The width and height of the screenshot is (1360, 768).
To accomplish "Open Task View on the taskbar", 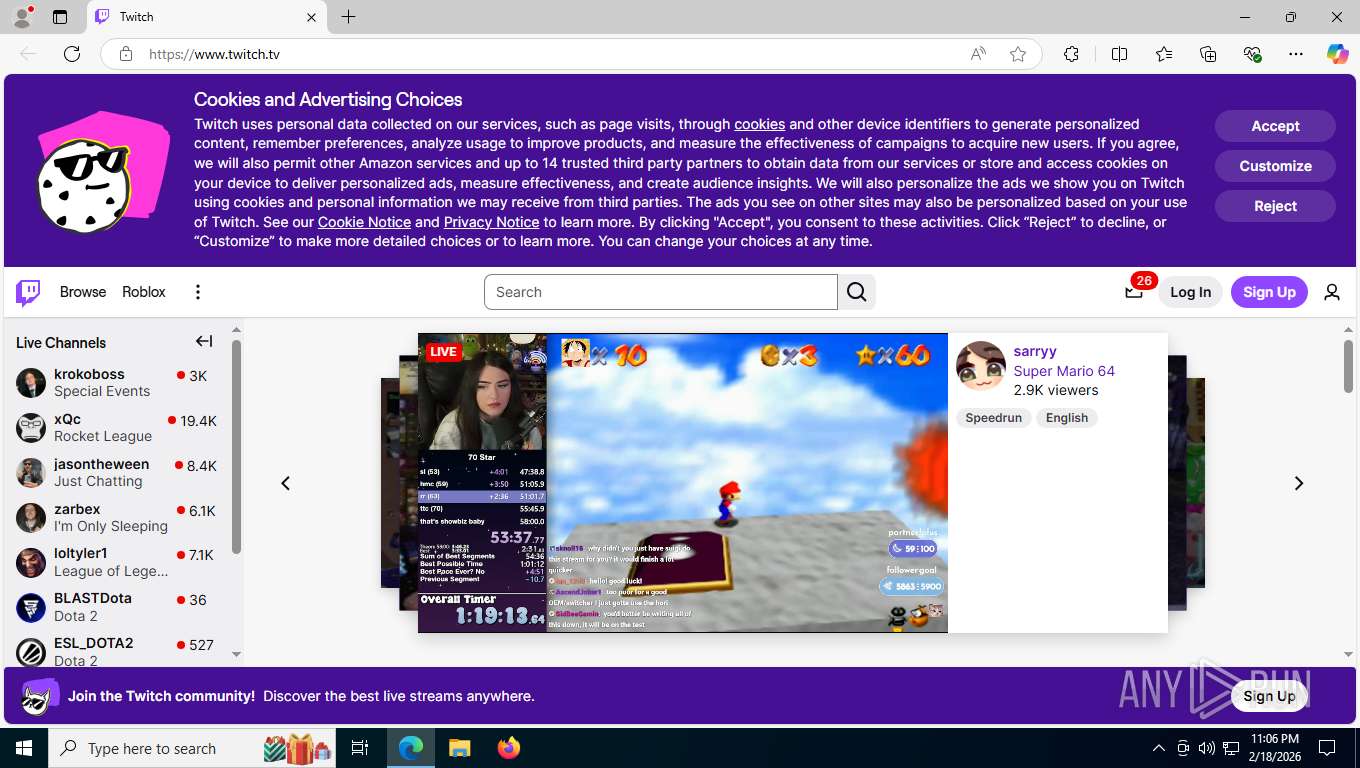I will [360, 748].
